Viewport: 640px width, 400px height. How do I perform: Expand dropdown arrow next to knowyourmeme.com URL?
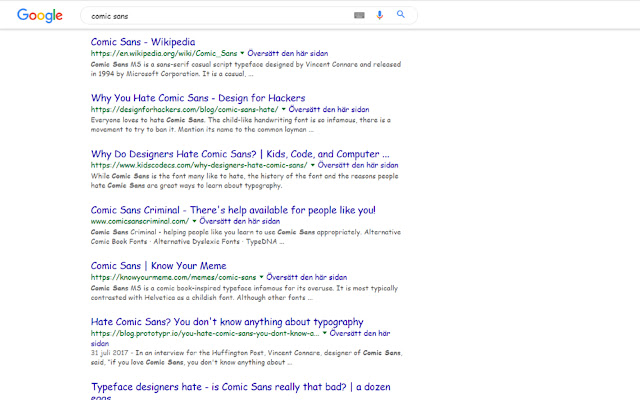261,277
